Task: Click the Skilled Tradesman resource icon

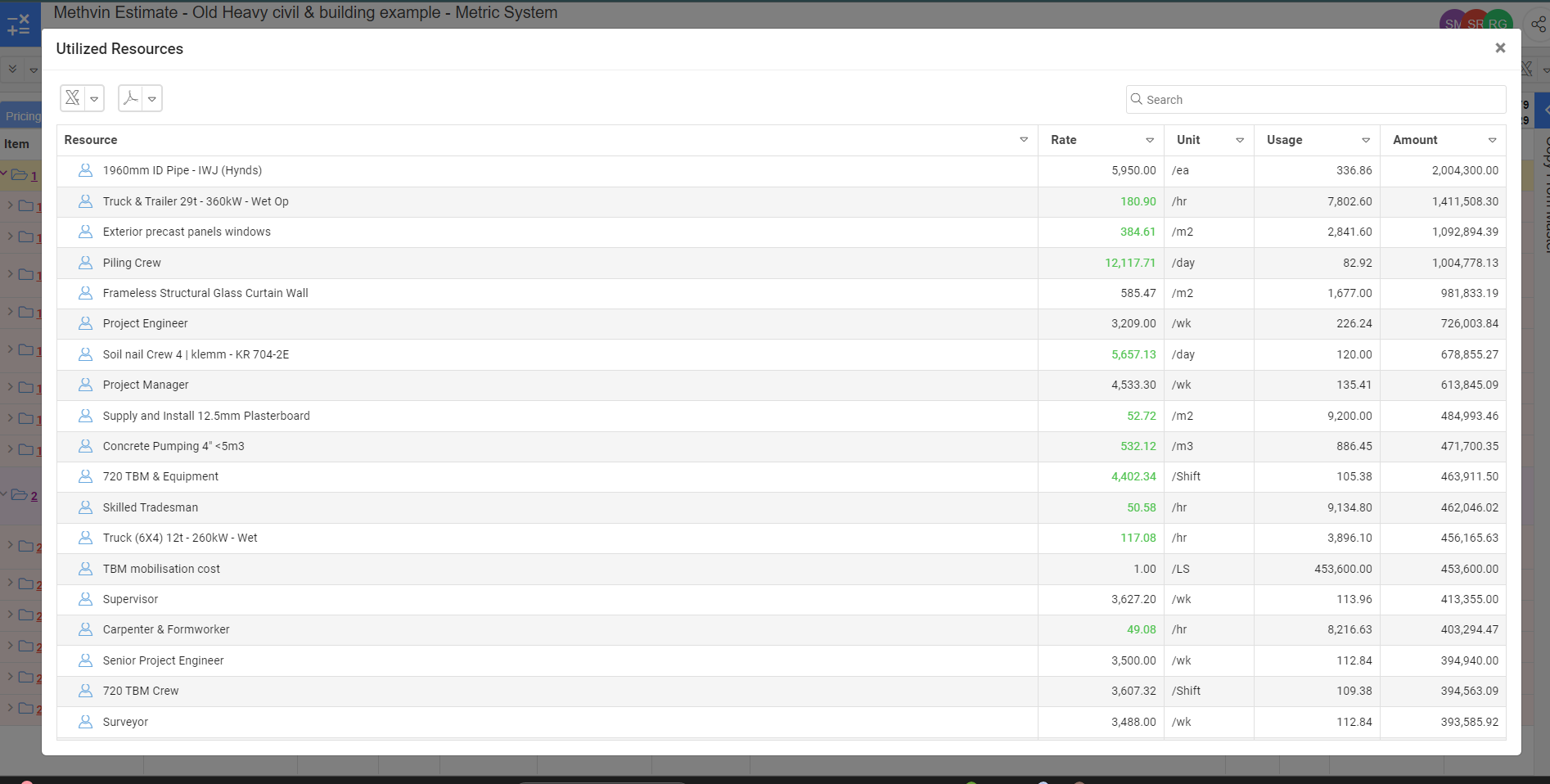Action: click(x=85, y=507)
